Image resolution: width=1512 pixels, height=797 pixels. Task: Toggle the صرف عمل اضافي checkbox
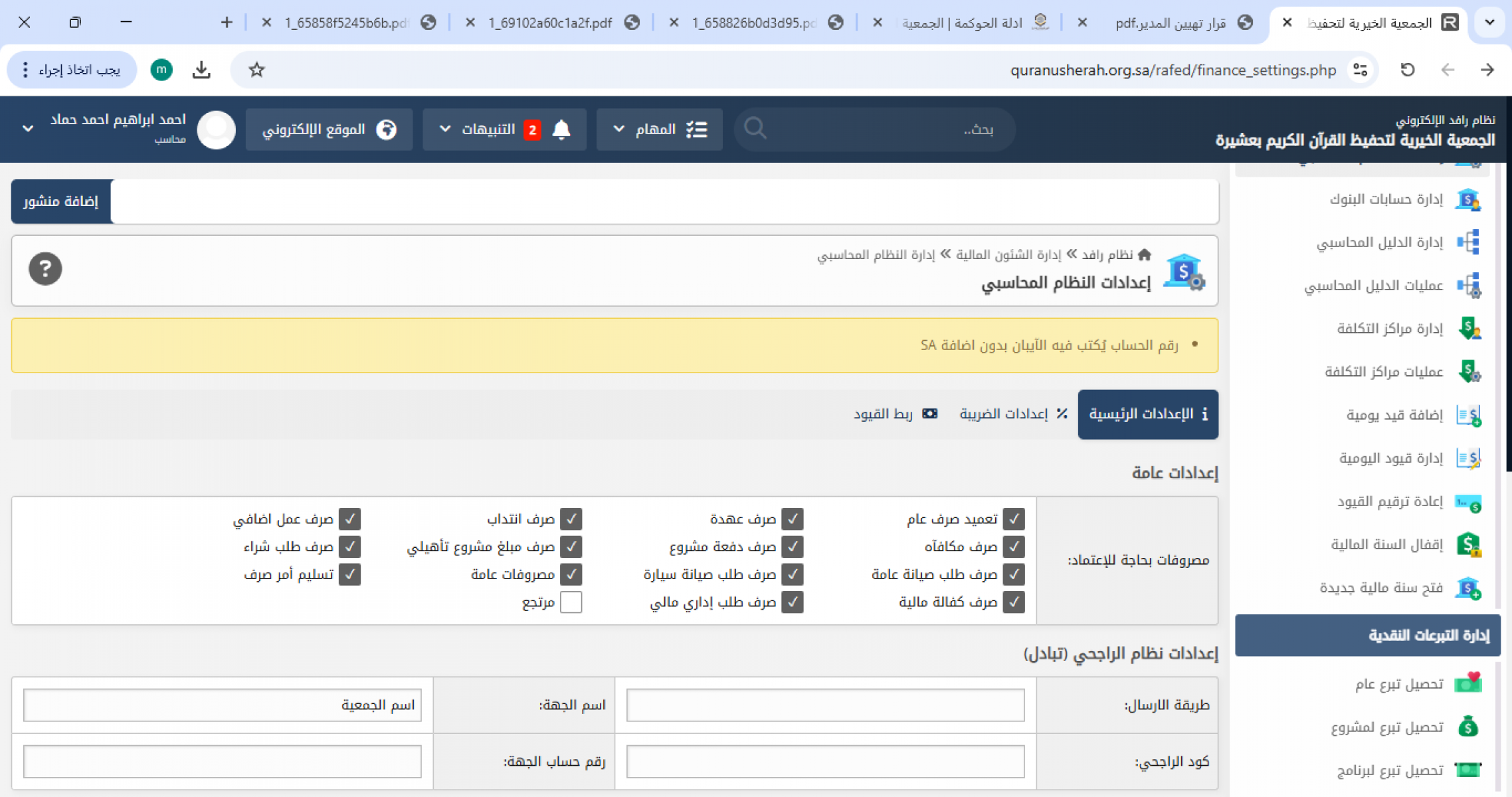pyautogui.click(x=349, y=519)
